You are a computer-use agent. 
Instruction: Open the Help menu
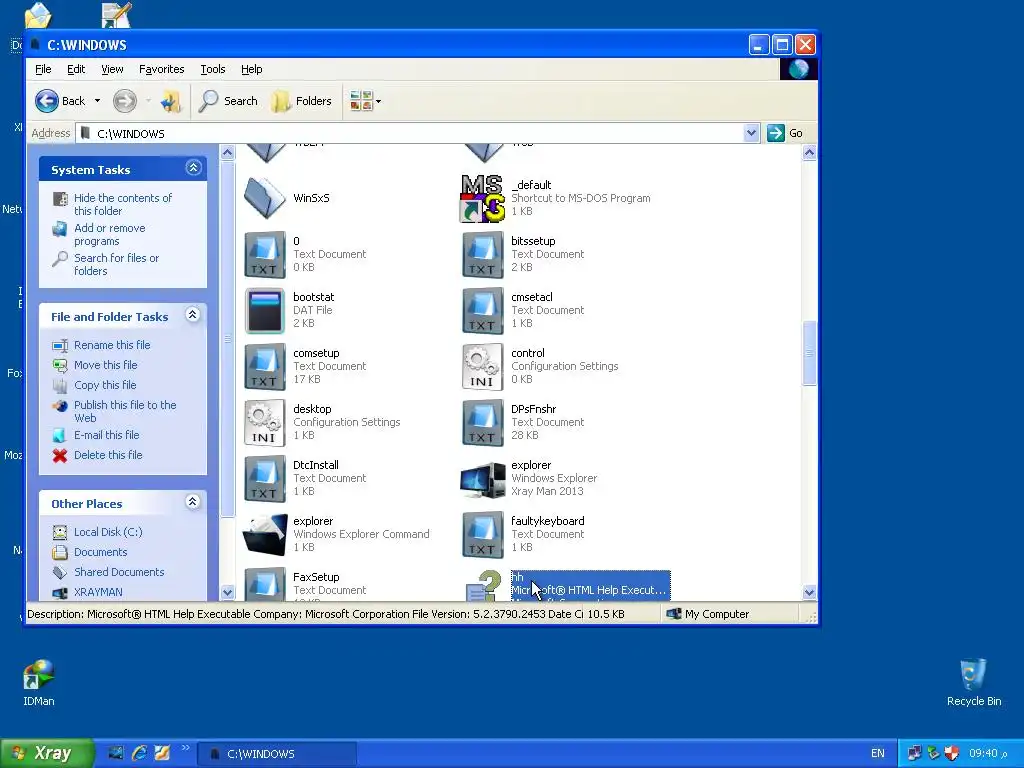coord(251,69)
